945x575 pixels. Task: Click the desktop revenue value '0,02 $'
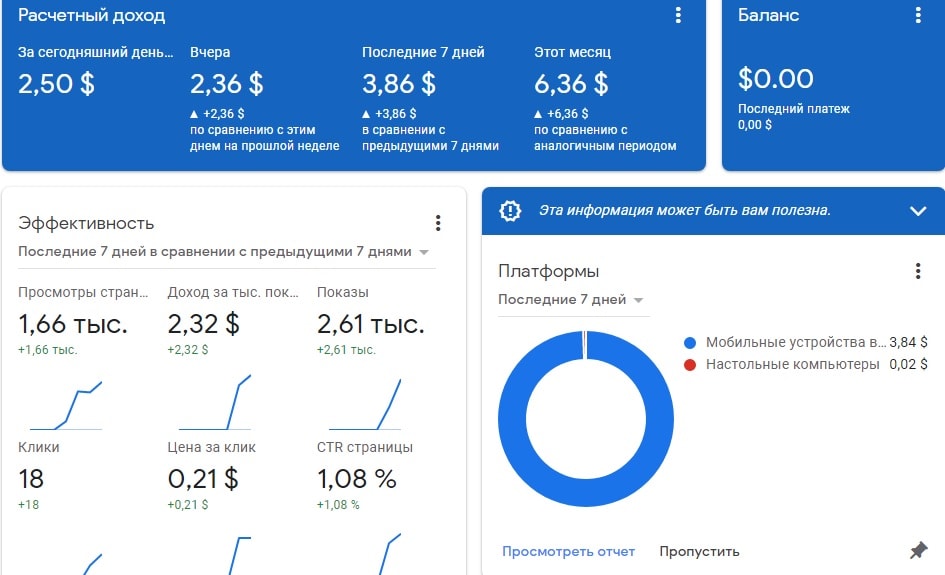[908, 364]
